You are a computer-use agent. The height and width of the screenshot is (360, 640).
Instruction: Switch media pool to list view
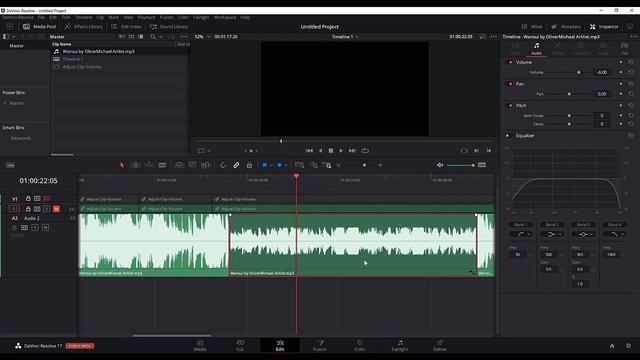pyautogui.click(x=141, y=37)
